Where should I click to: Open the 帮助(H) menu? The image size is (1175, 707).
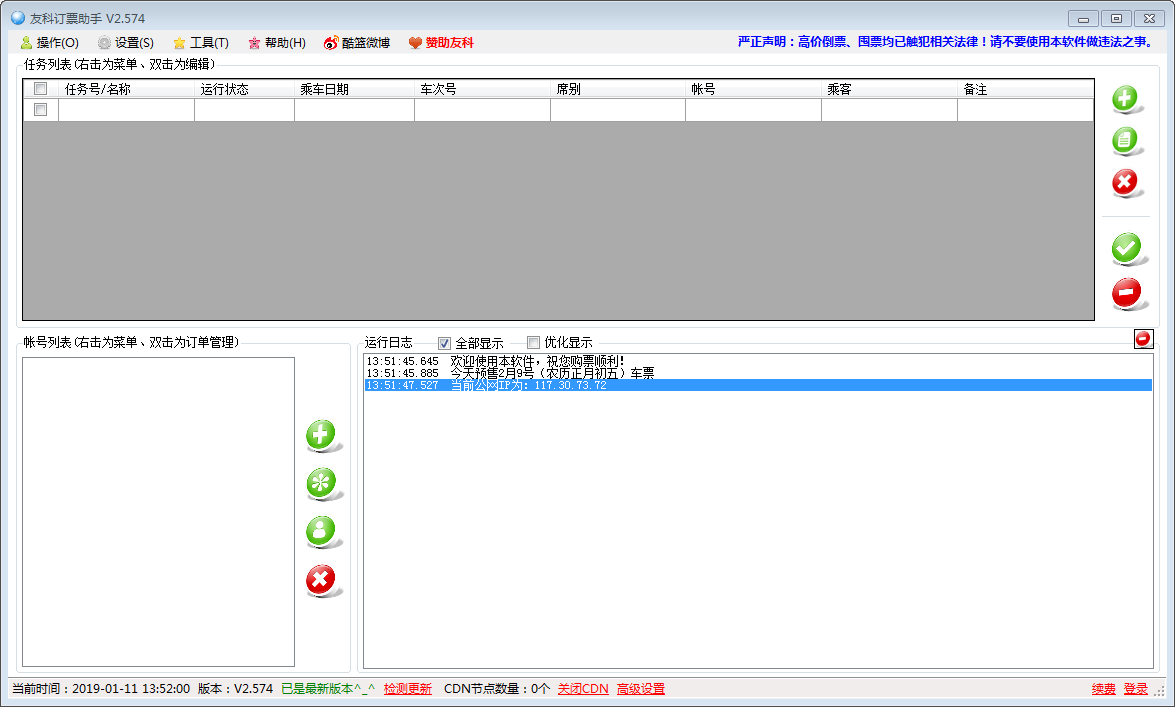click(277, 43)
